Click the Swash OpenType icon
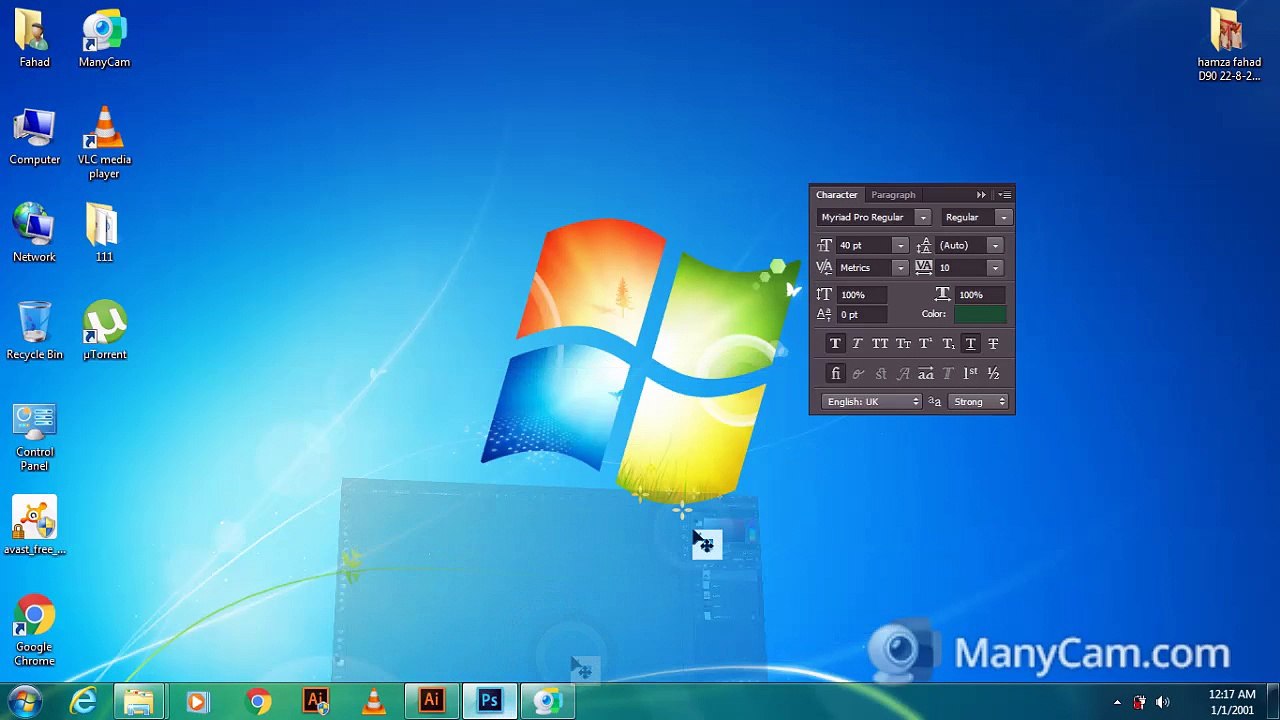The height and width of the screenshot is (720, 1280). [903, 374]
